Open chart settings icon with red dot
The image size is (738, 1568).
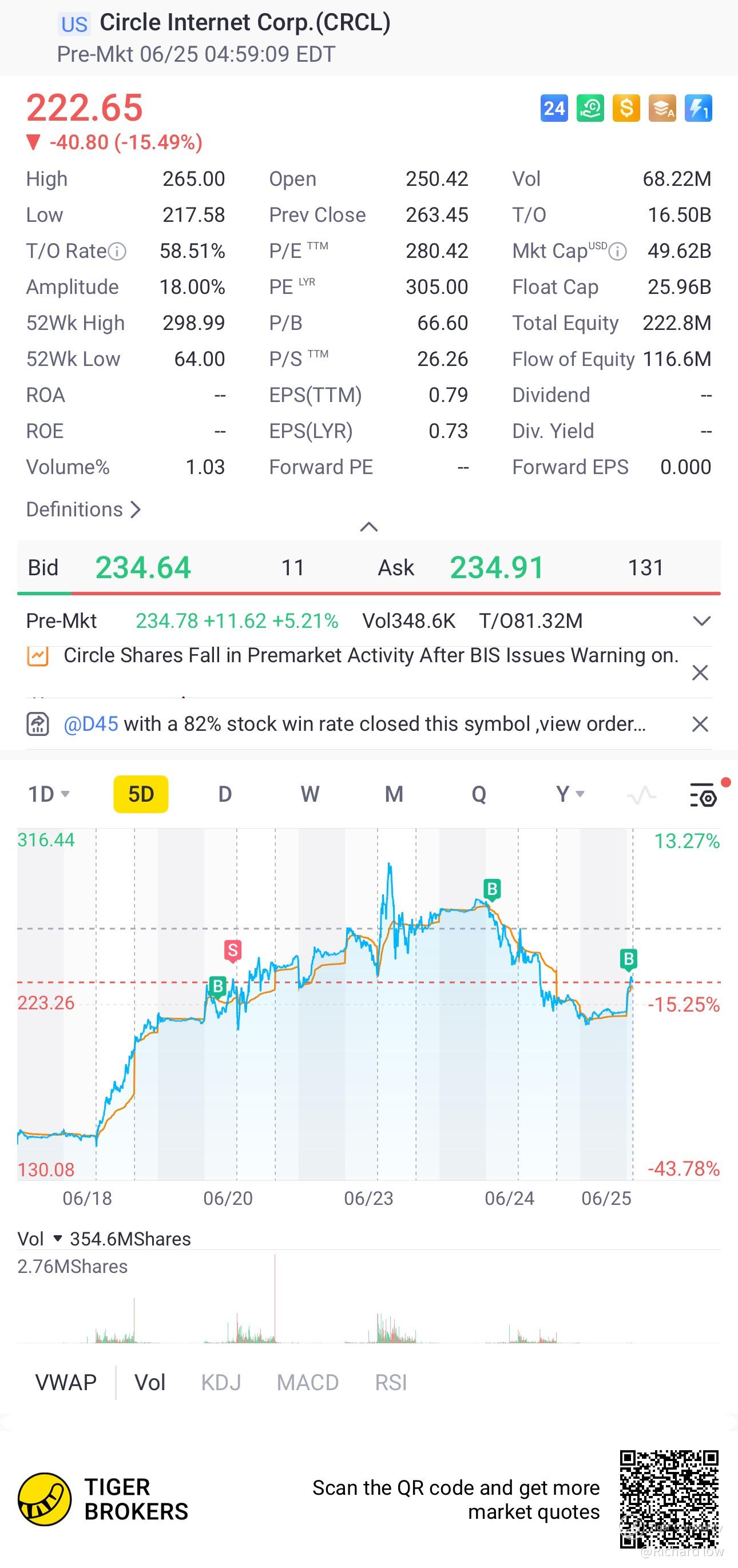click(703, 795)
